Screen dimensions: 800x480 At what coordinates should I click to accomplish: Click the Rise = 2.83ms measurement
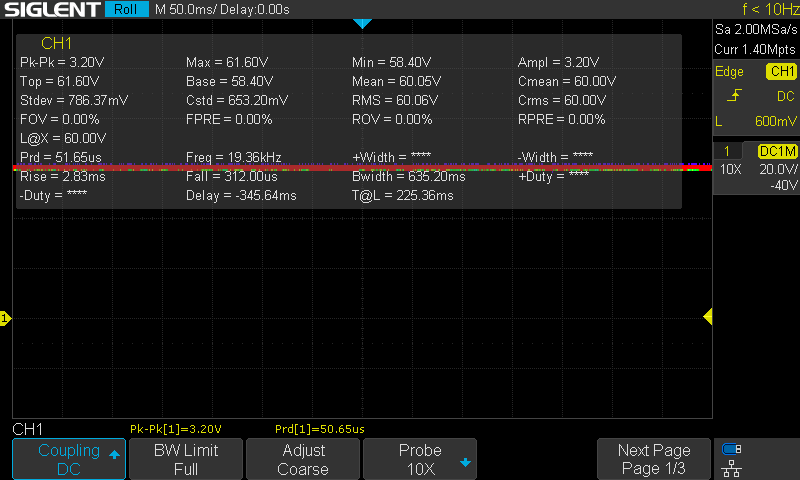pos(63,176)
